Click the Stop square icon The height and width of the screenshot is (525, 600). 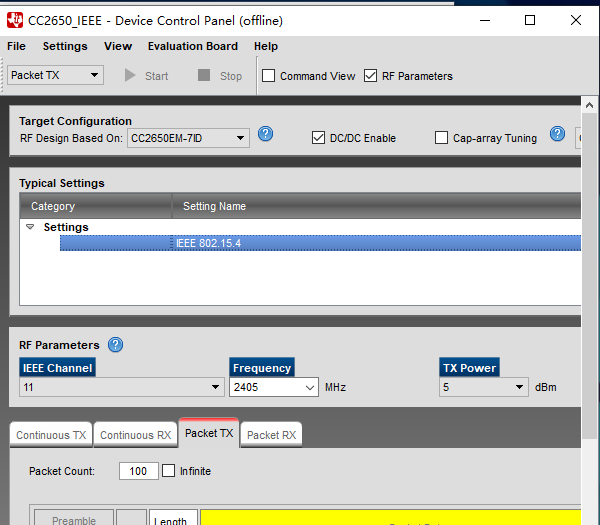204,75
